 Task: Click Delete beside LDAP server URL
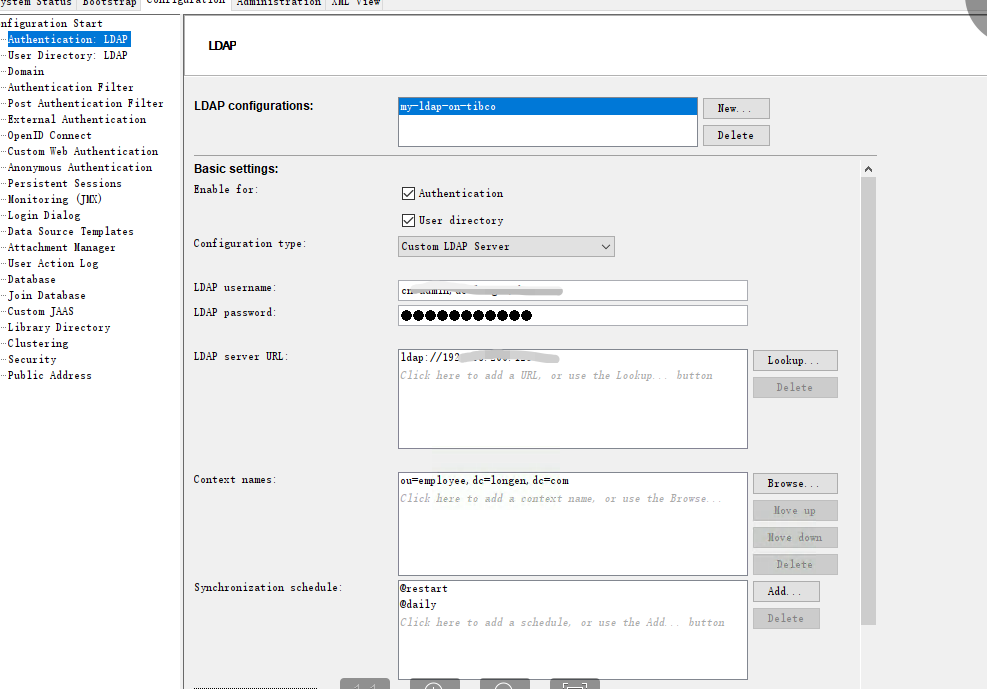point(795,388)
